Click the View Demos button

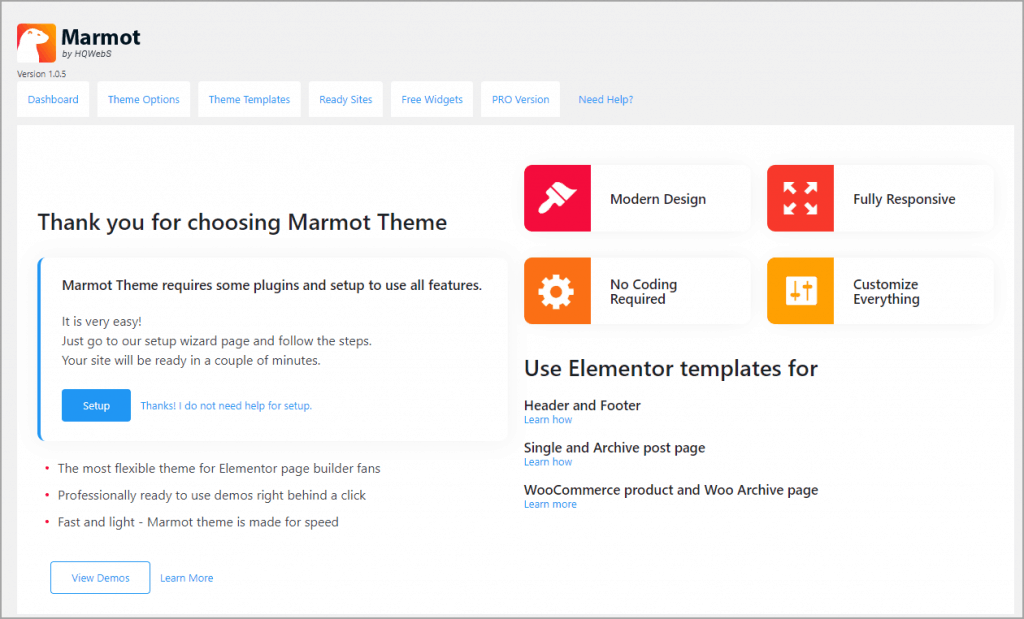tap(100, 578)
